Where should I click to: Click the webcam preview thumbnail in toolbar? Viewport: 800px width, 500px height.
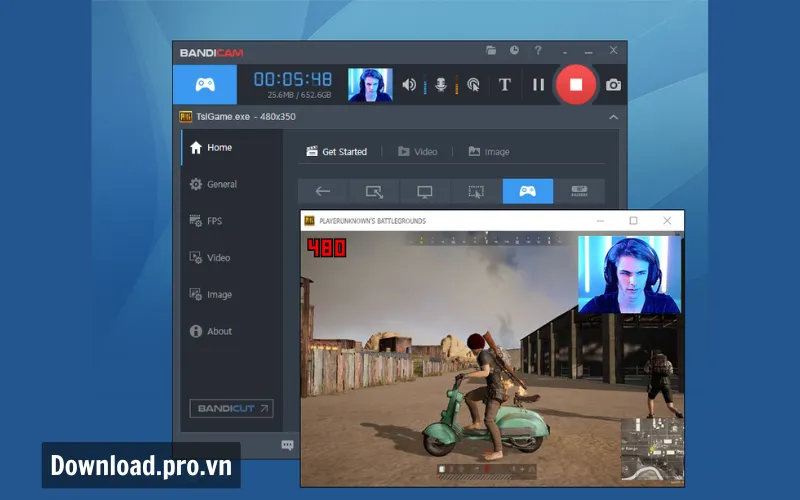click(x=370, y=85)
